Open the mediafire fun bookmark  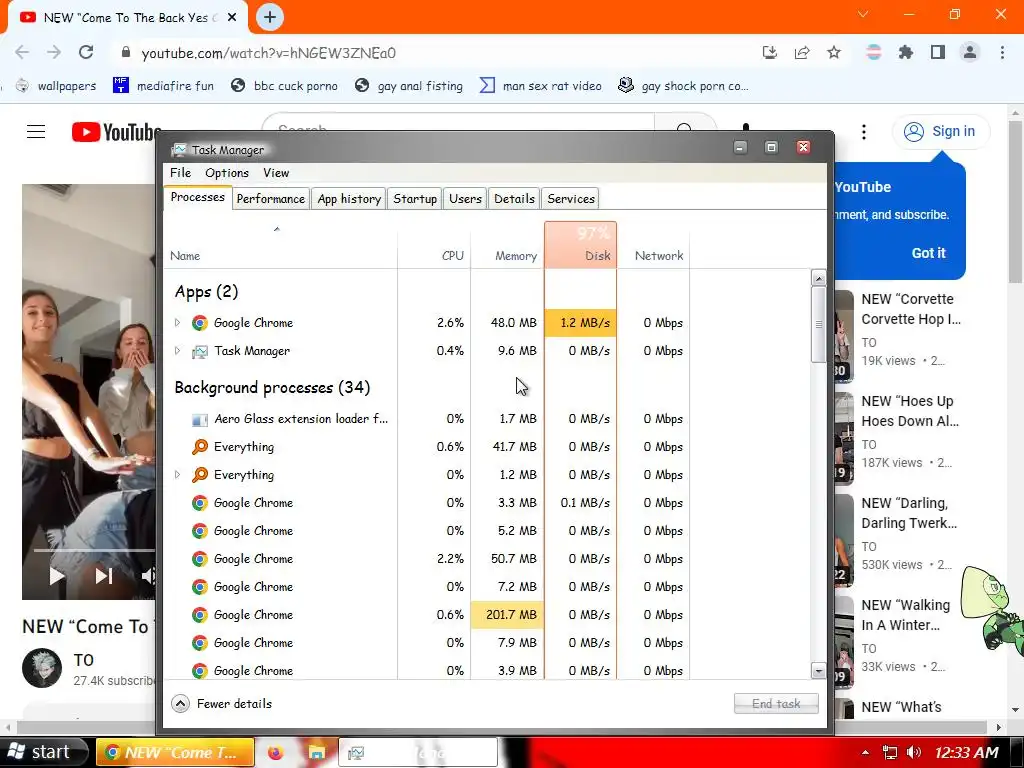click(164, 86)
